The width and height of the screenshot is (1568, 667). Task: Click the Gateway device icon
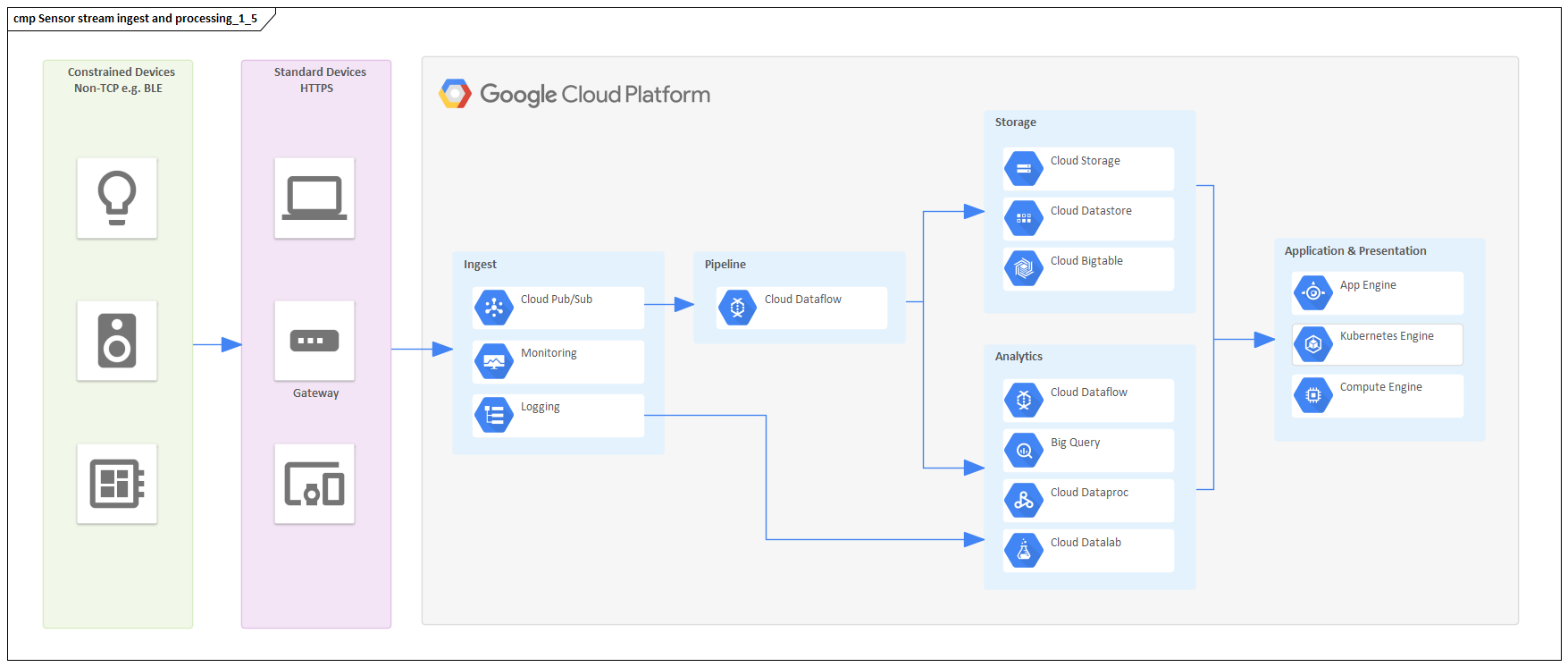(x=314, y=341)
